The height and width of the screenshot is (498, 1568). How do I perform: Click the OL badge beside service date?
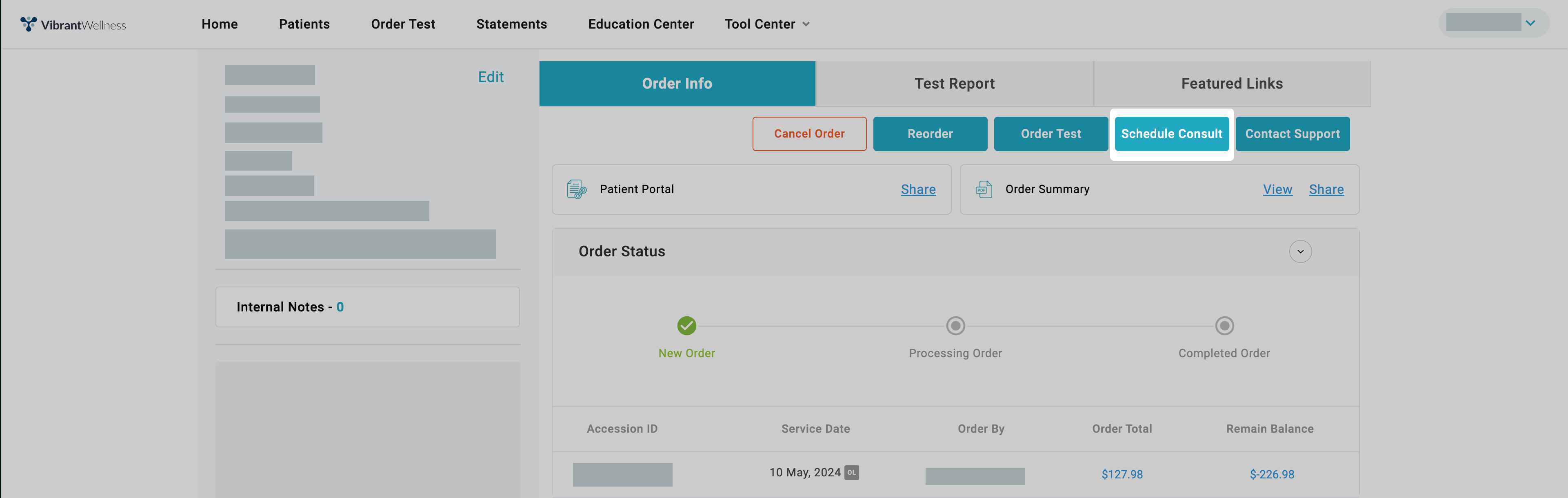[852, 472]
